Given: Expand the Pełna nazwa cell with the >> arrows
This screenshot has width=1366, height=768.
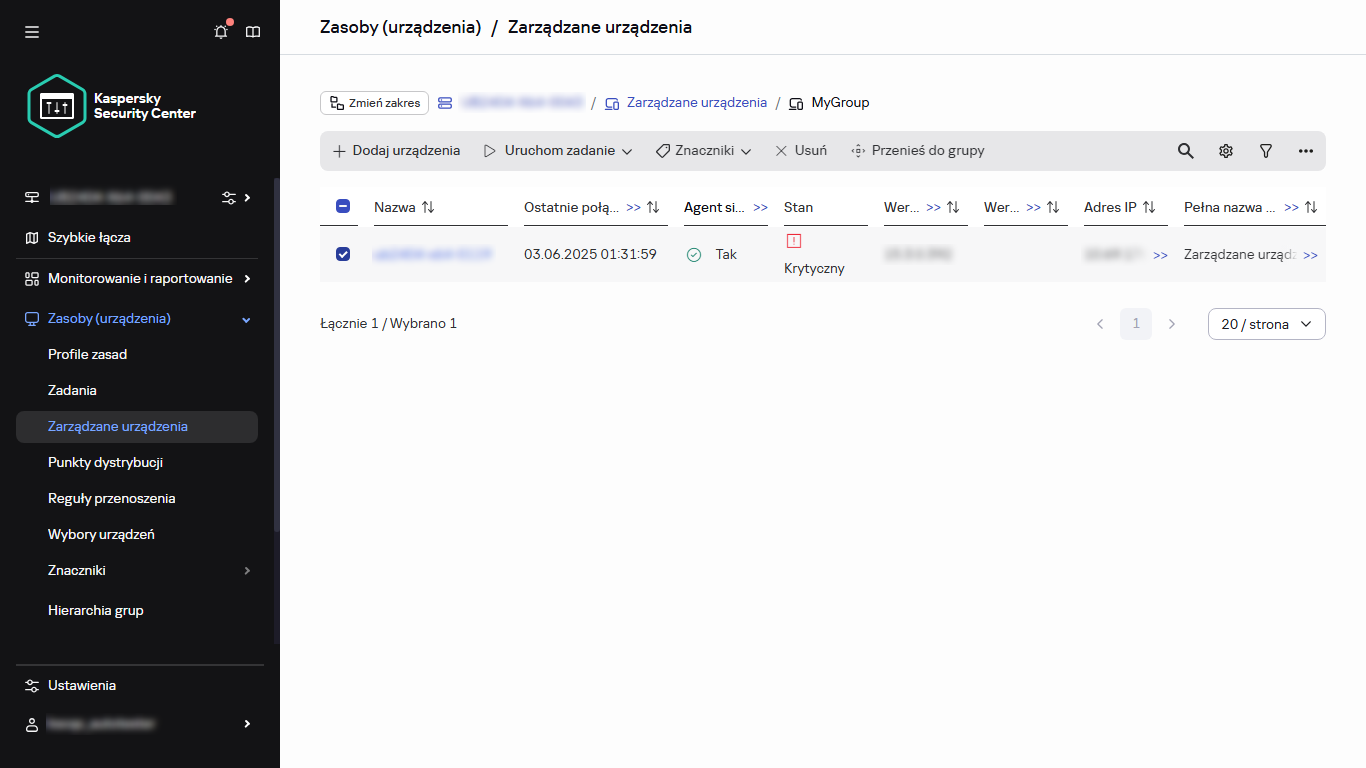Looking at the screenshot, I should coord(1311,254).
